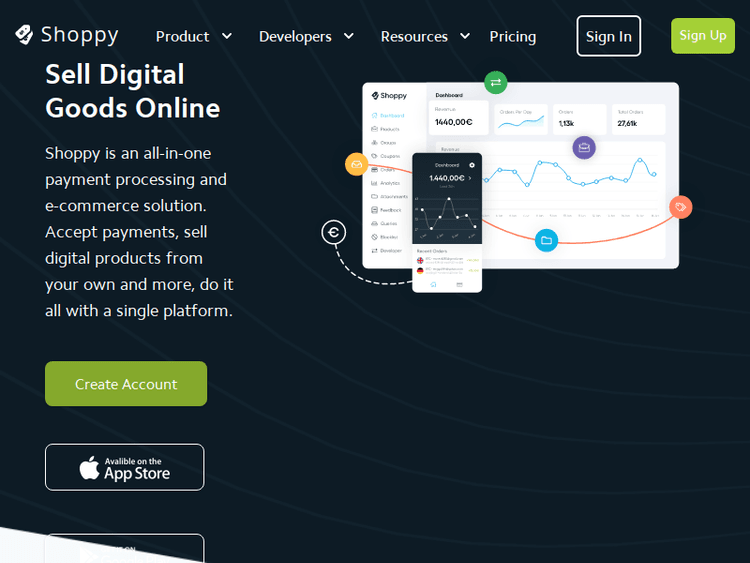Click the Create Account button
750x563 pixels.
coord(126,384)
